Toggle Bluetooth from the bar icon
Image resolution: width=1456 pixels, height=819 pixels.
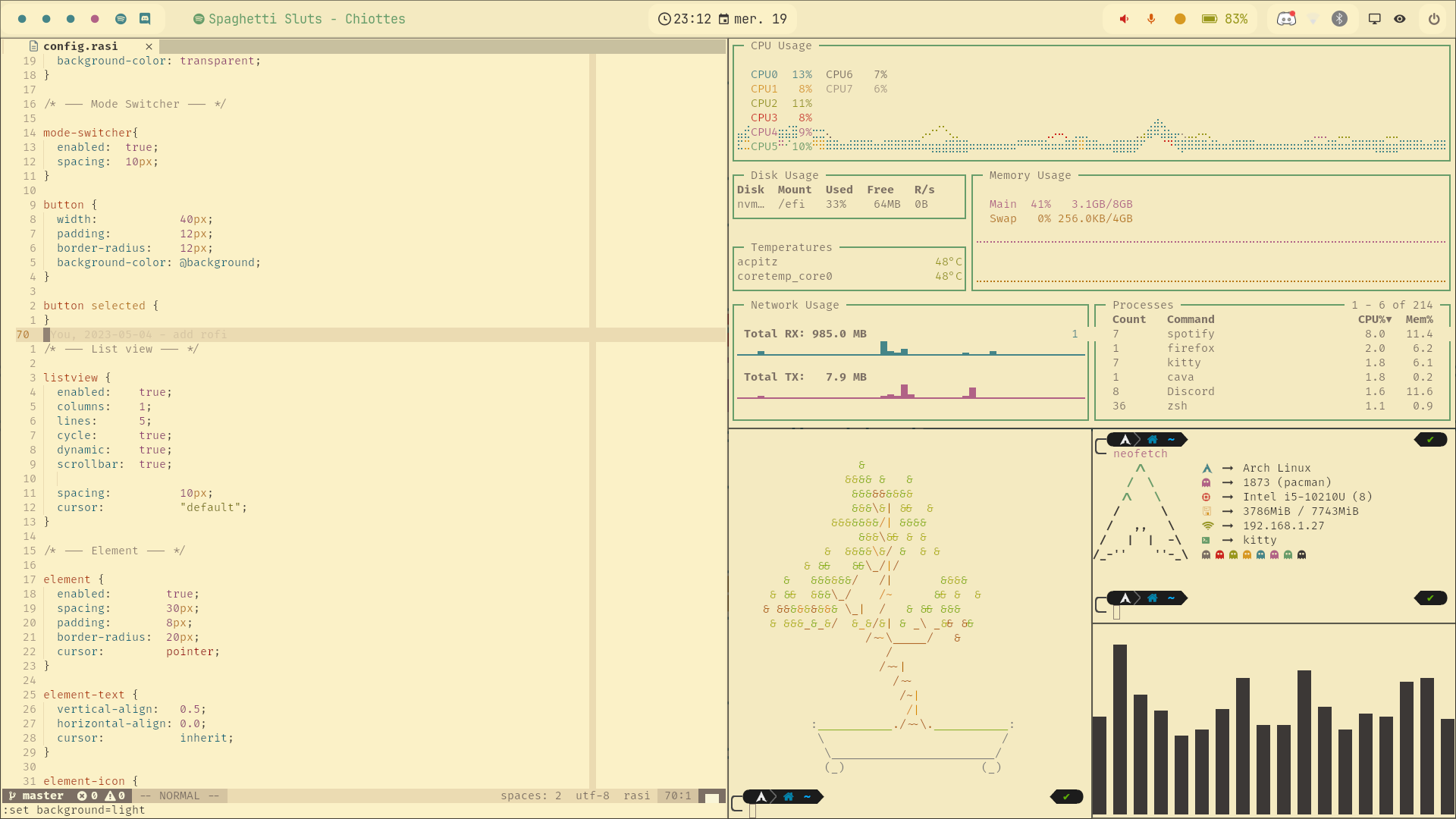[1340, 19]
